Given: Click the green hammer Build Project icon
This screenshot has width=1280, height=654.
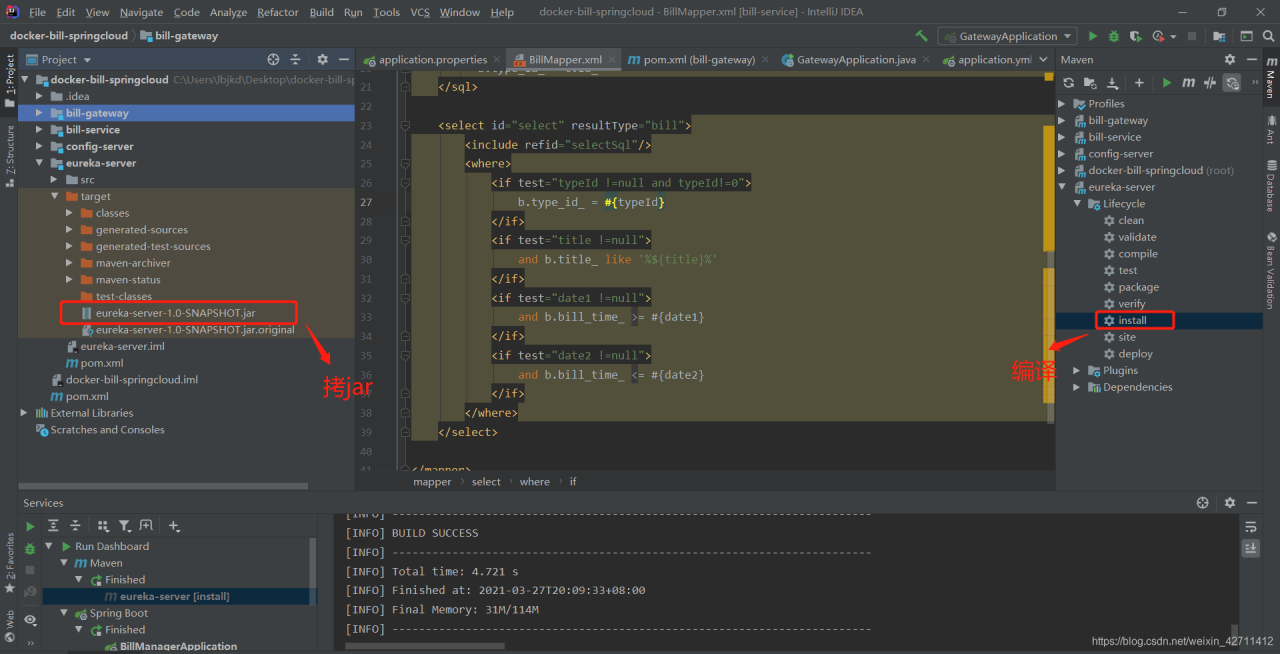Looking at the screenshot, I should [x=921, y=36].
